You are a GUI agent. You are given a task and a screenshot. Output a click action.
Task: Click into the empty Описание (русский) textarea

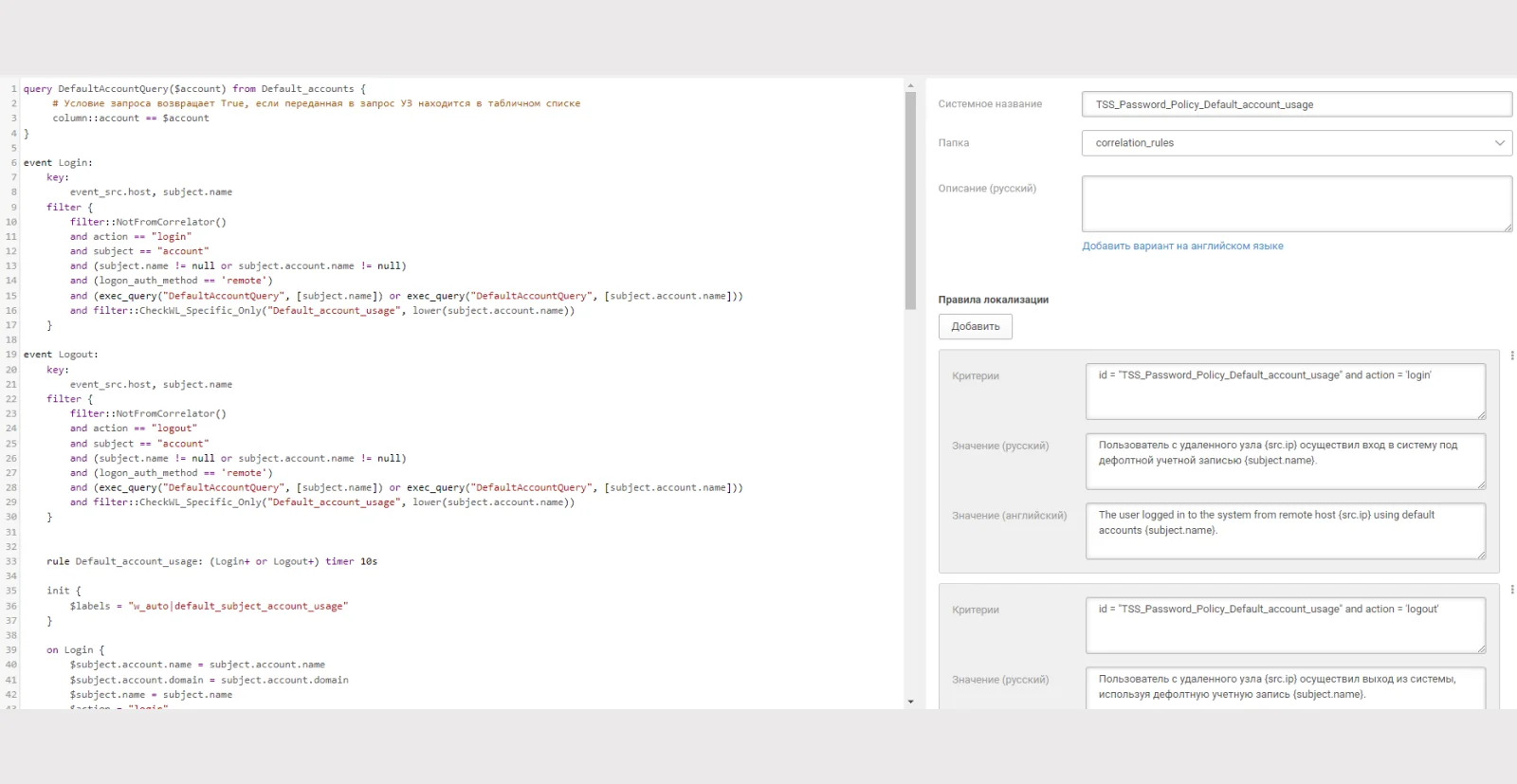point(1297,204)
